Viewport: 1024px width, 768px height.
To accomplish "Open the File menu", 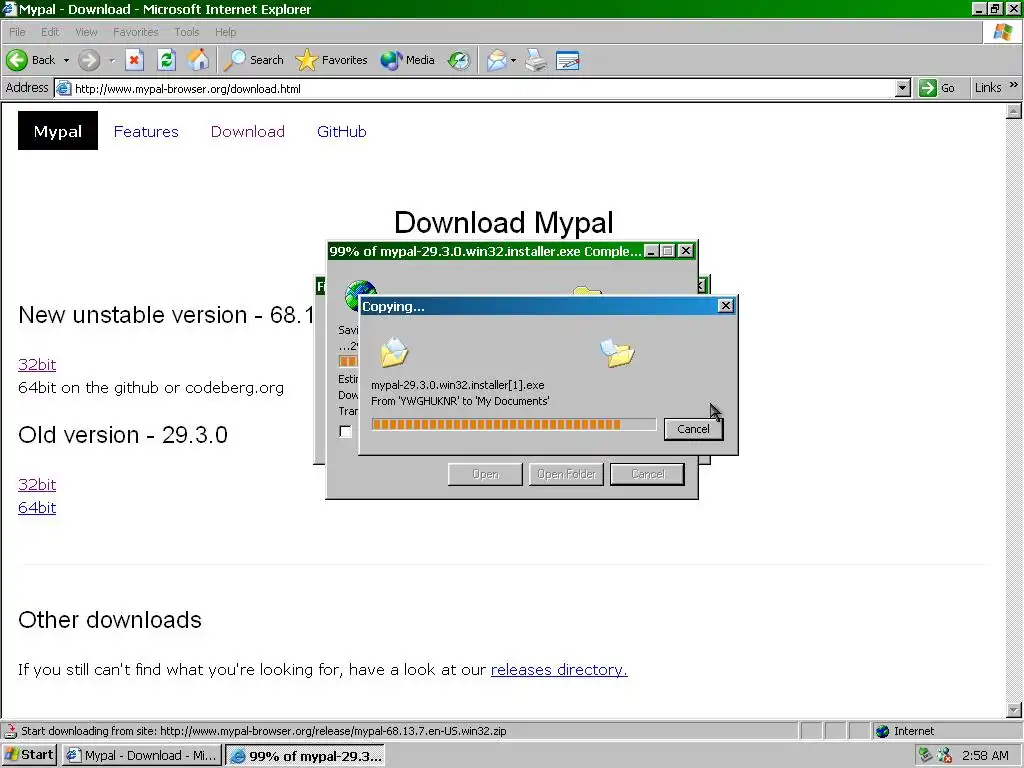I will (18, 31).
